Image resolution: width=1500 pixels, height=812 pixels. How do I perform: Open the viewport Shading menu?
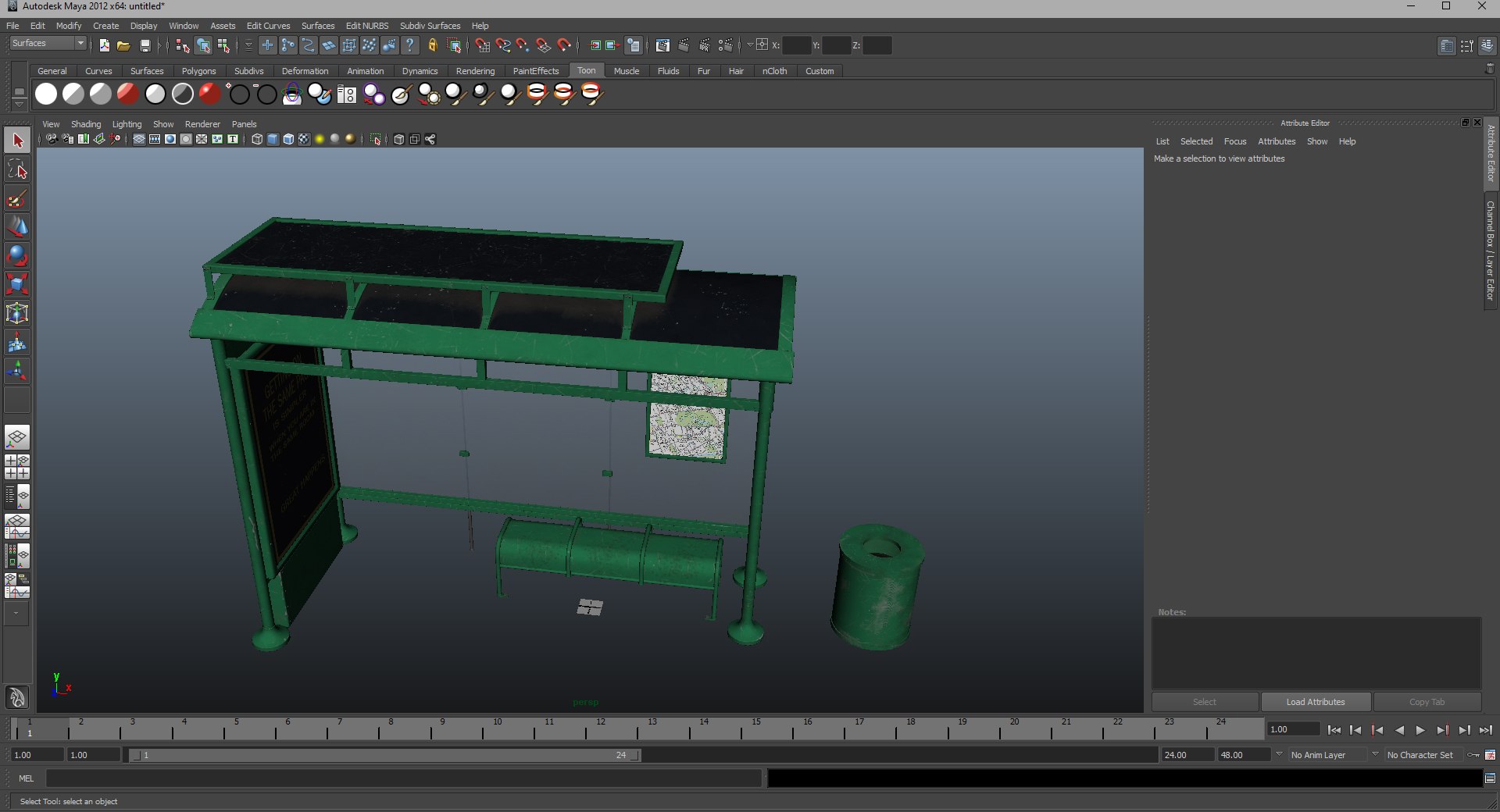point(86,124)
